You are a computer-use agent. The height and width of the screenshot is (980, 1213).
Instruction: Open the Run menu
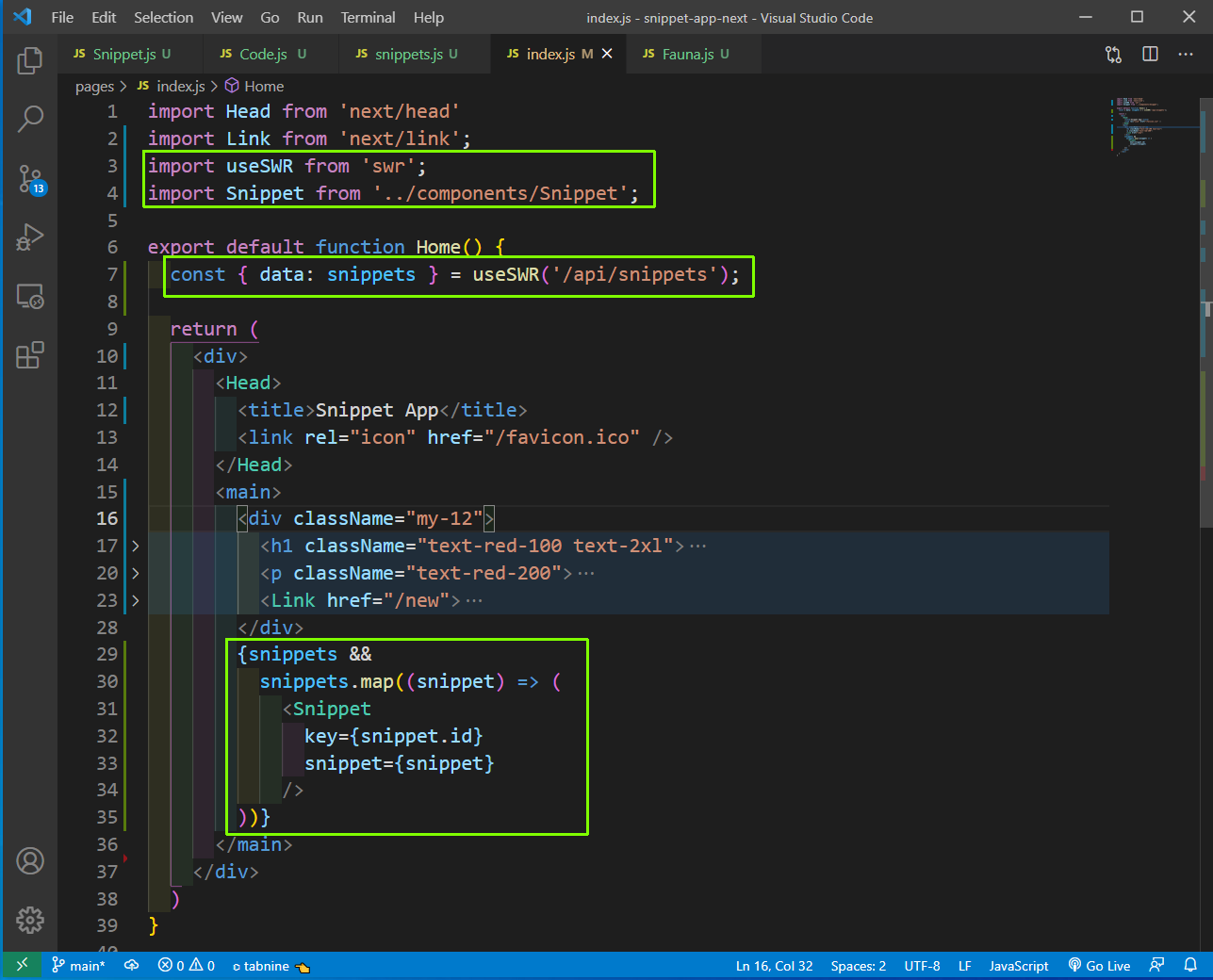pyautogui.click(x=310, y=17)
